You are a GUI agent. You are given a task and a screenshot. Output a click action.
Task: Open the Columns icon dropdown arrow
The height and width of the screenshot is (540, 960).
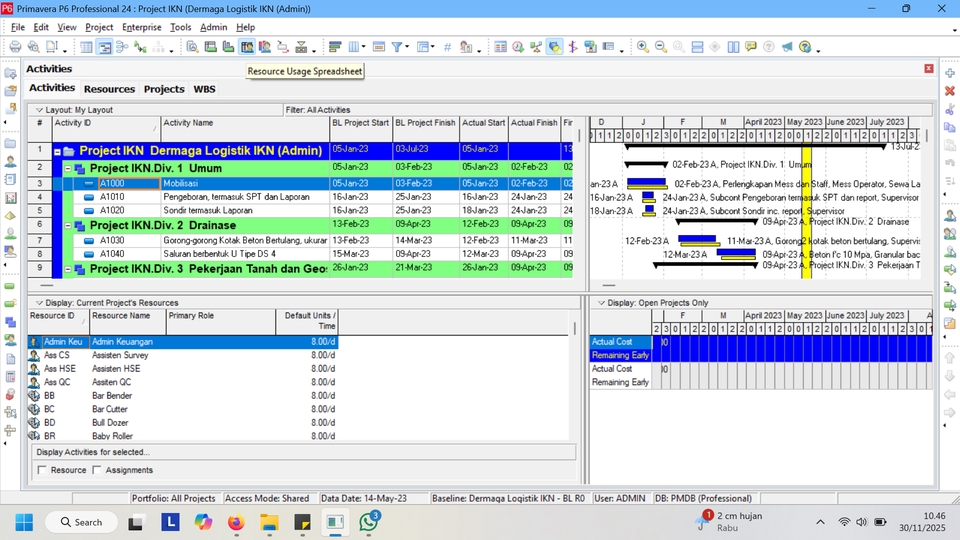[364, 47]
